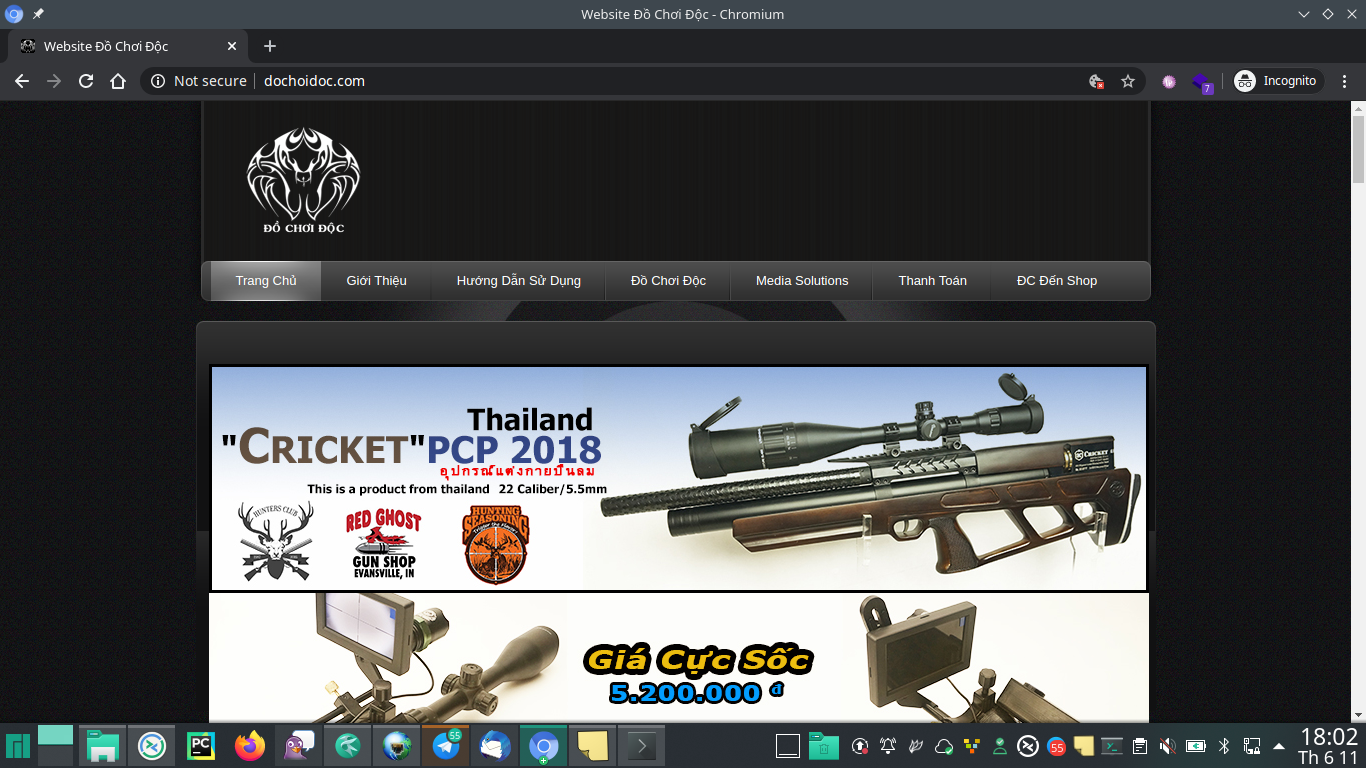Click the Giá Cực Sốc promotional banner
1366x768 pixels.
[679, 658]
